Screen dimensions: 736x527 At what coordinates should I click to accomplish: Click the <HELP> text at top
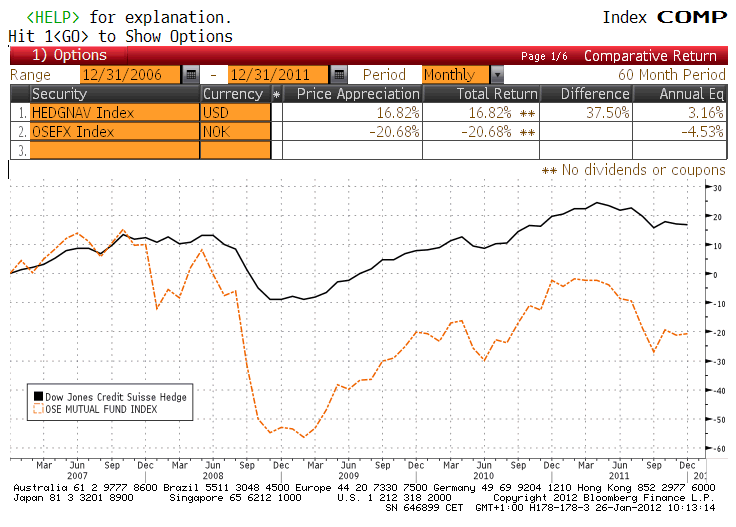(x=53, y=17)
